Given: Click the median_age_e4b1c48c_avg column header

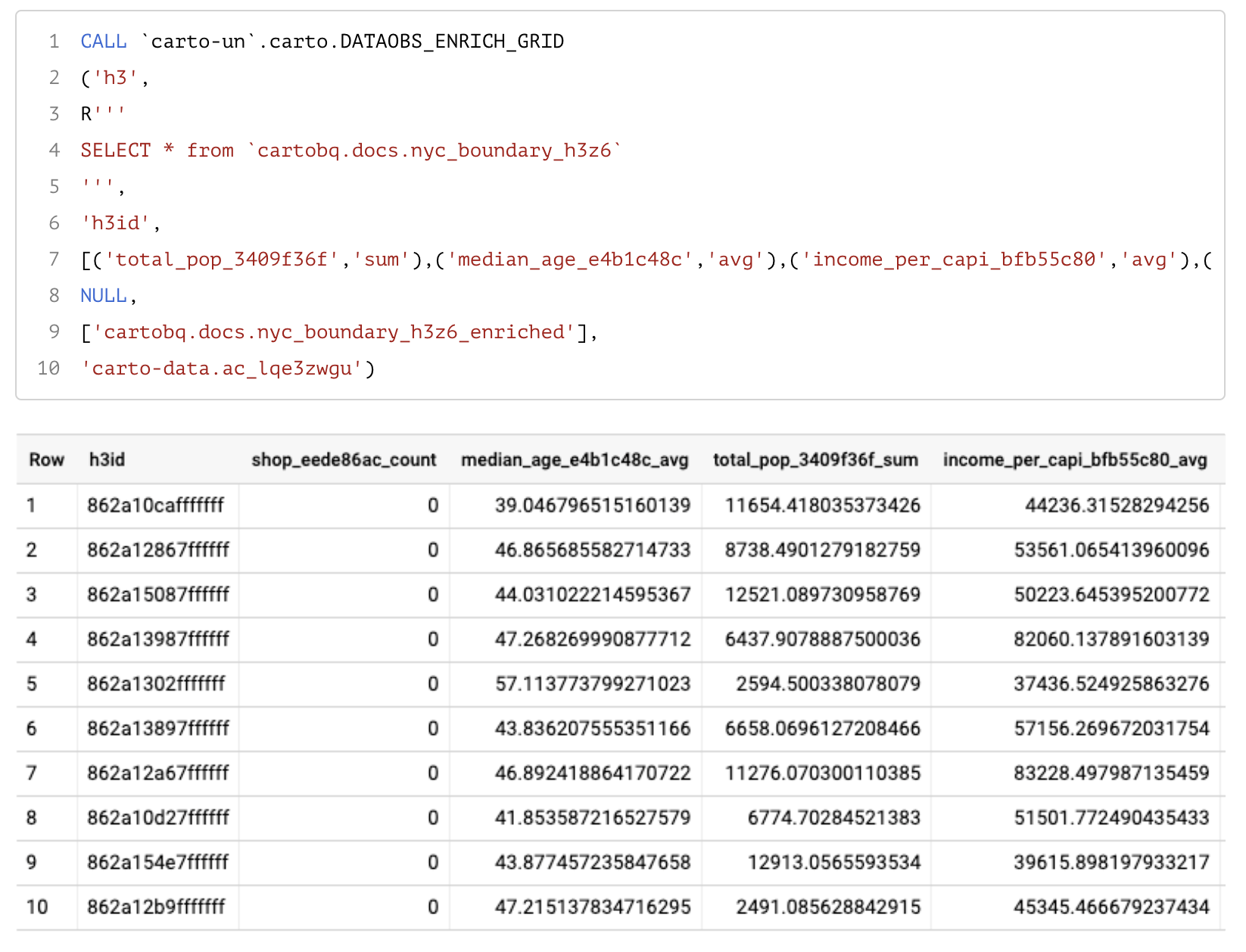Looking at the screenshot, I should click(575, 459).
